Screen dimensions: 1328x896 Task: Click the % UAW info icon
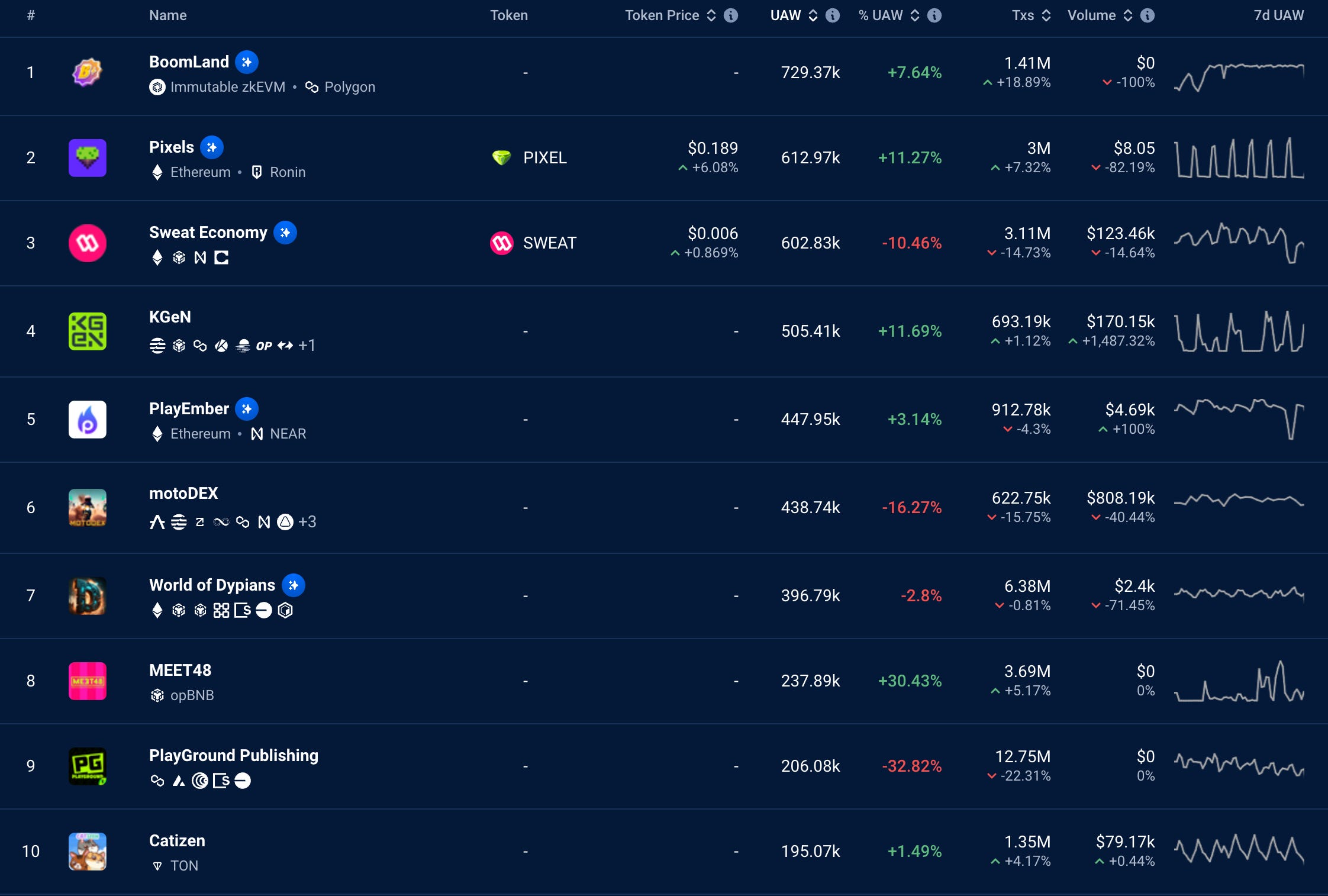[934, 15]
